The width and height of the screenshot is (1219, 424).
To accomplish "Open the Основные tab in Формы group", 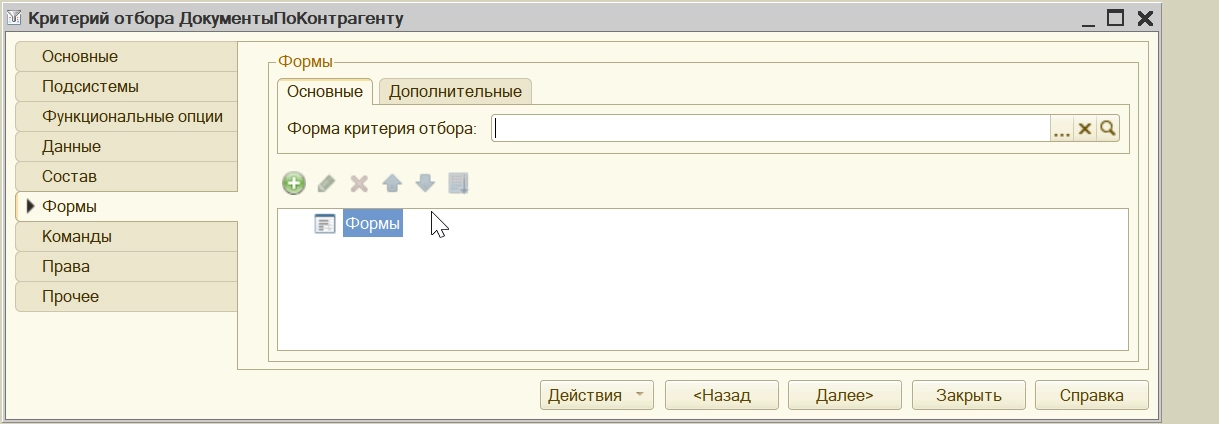I will pos(325,91).
